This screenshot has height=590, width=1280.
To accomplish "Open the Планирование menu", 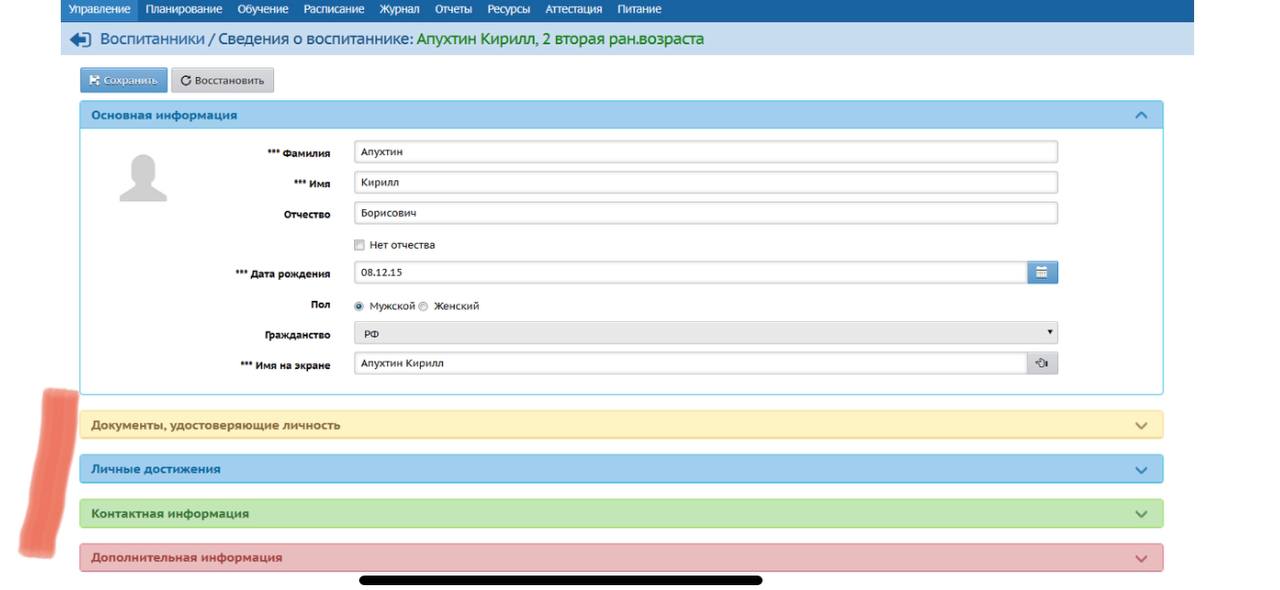I will [184, 9].
